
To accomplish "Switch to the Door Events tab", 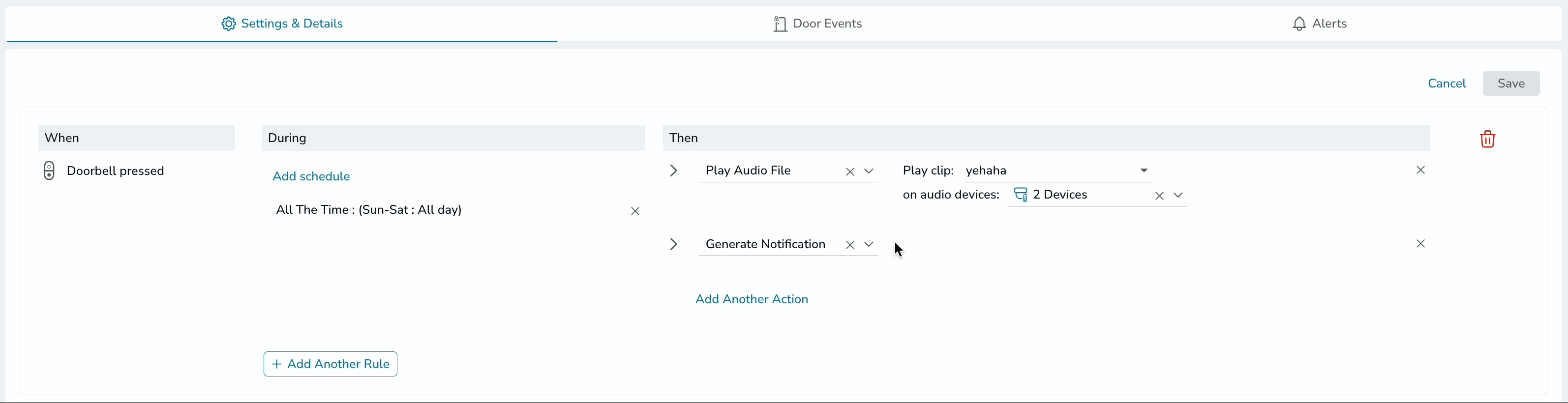I will 817,24.
